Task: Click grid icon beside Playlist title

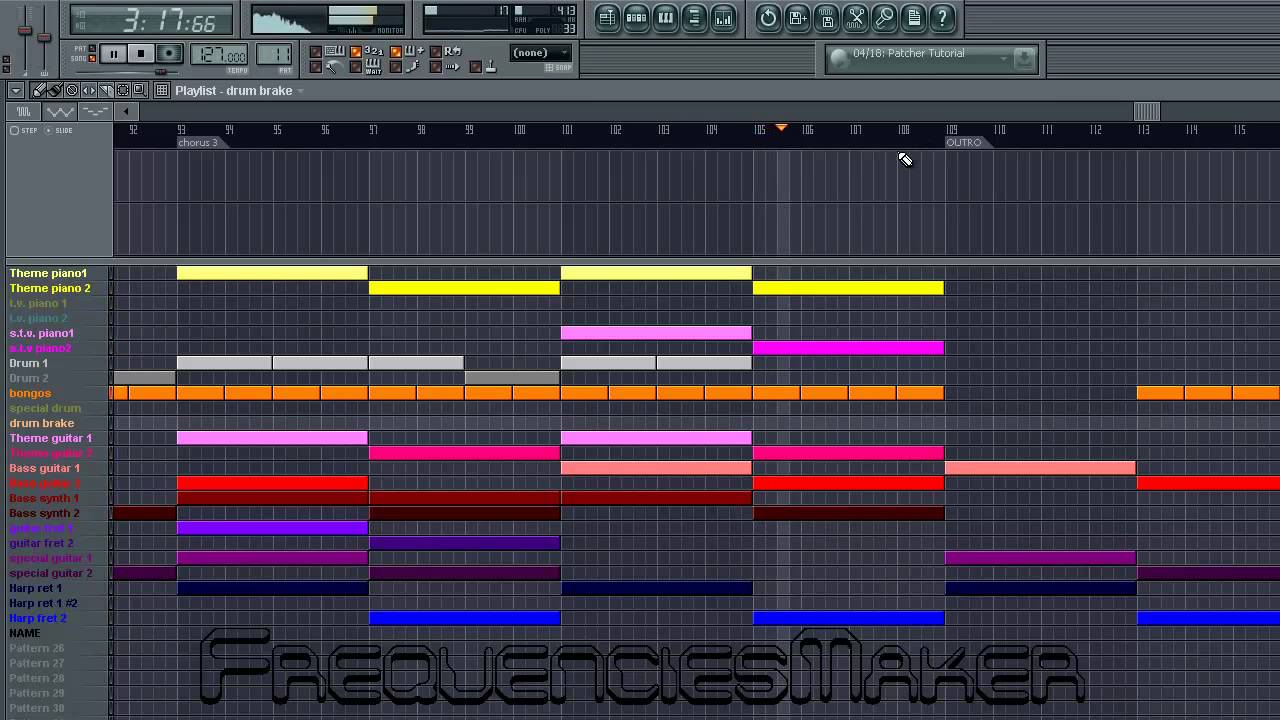Action: [x=161, y=90]
